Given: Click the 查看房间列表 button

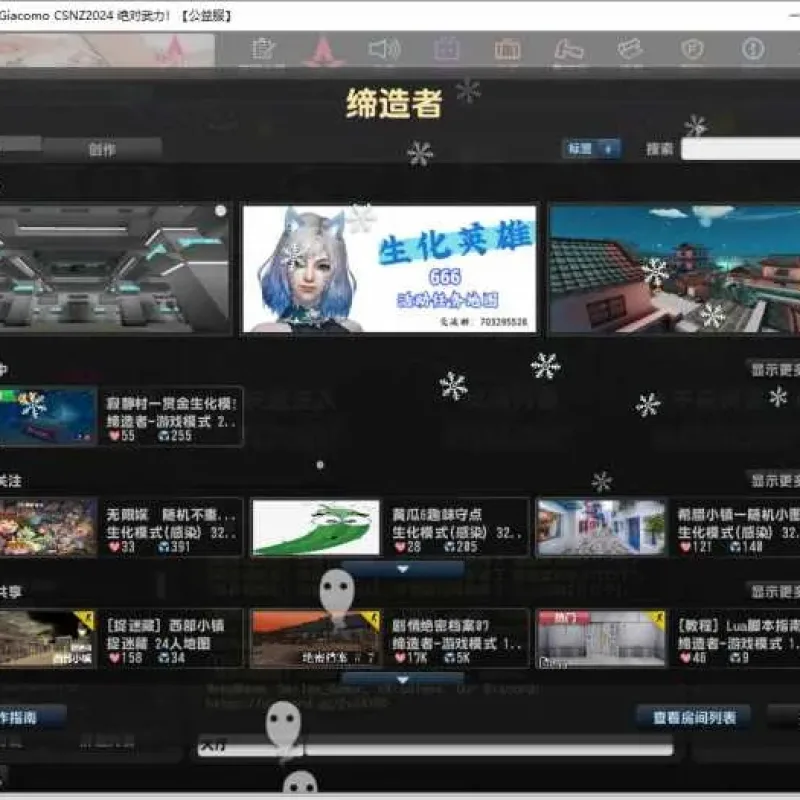Looking at the screenshot, I should click(x=694, y=718).
